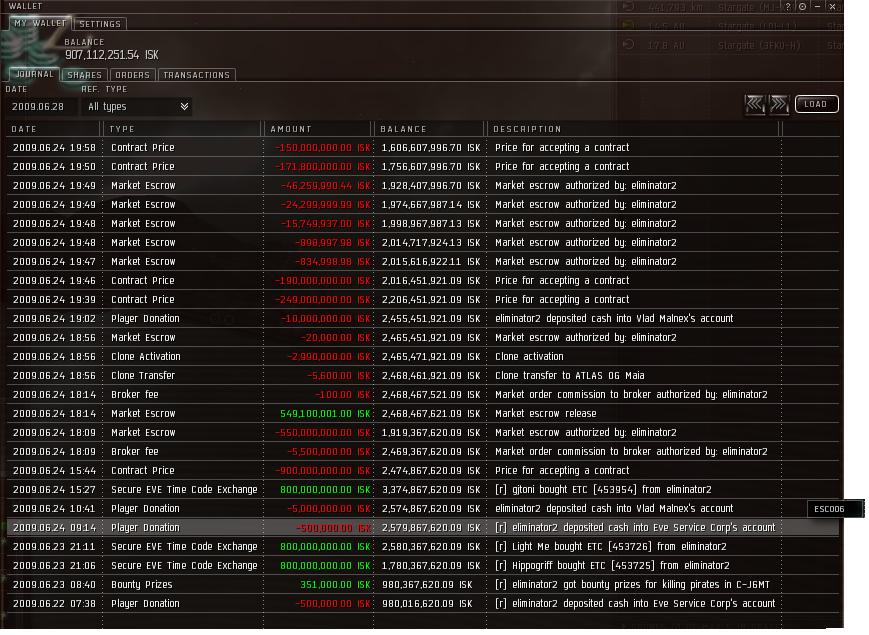The image size is (869, 635).
Task: Select the -171,800,000.00 ISK amount cell
Action: point(323,166)
